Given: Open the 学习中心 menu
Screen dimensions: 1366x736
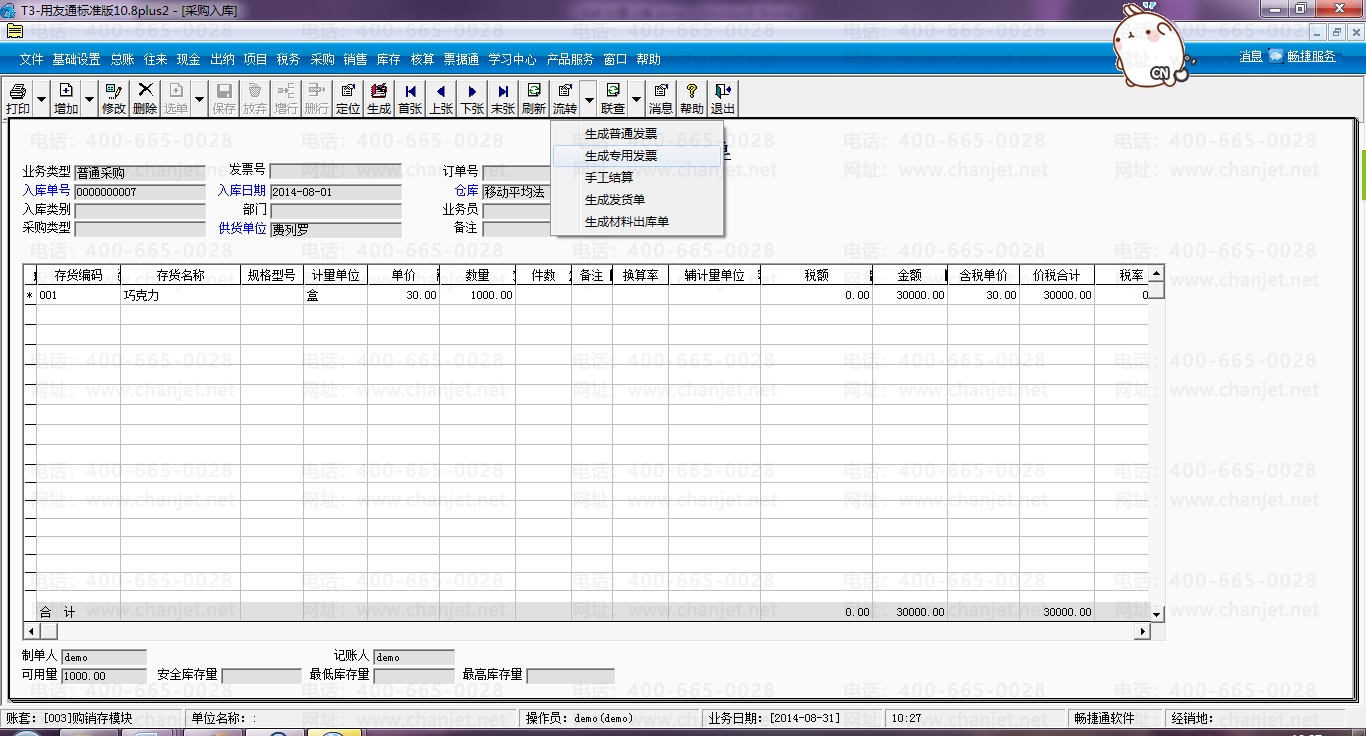Looking at the screenshot, I should pos(512,60).
